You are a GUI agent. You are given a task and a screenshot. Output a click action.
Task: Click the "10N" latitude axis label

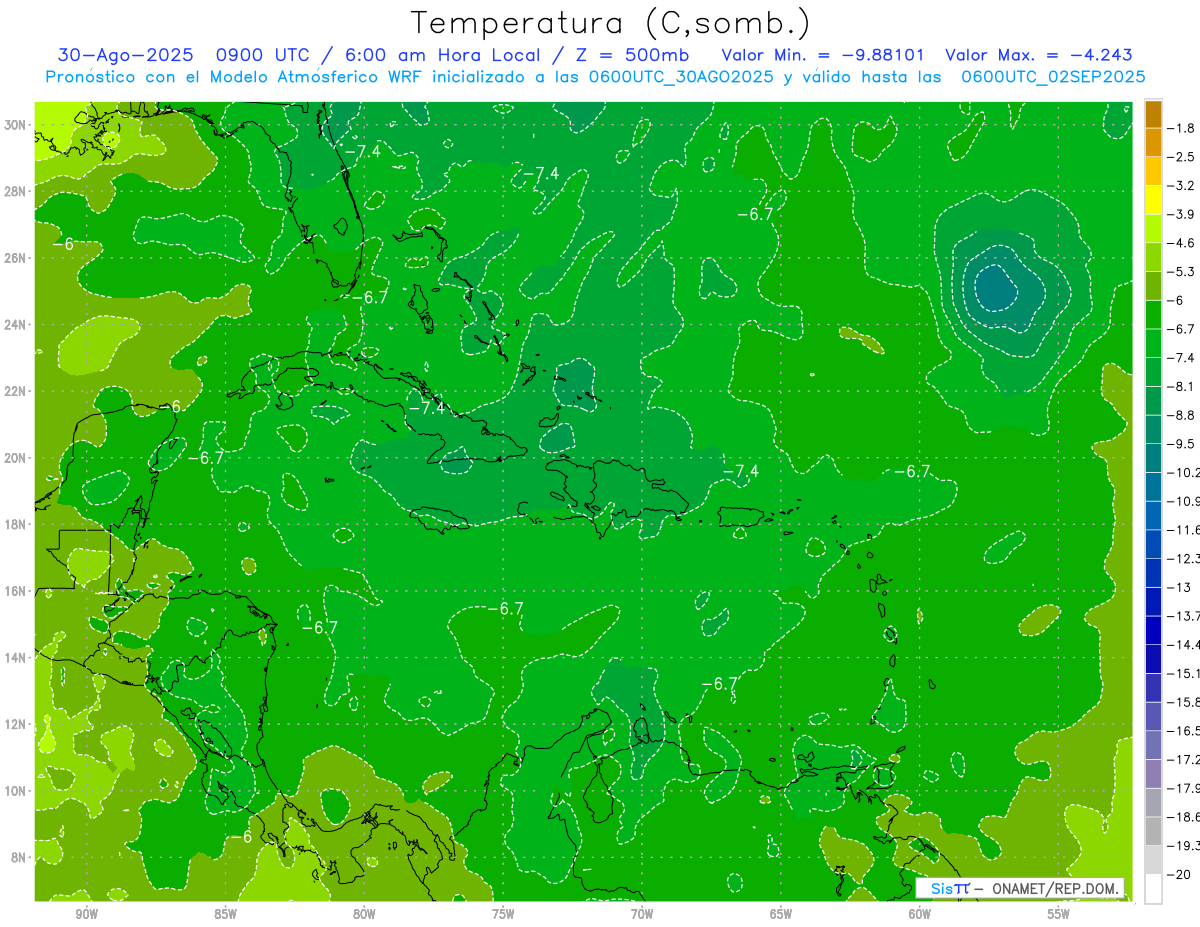pos(14,790)
